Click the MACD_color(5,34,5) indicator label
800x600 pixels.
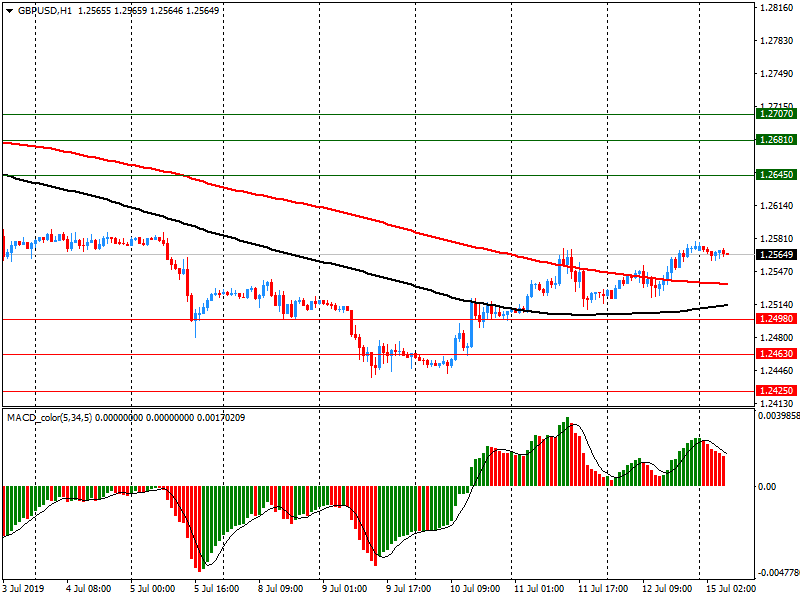tap(49, 418)
